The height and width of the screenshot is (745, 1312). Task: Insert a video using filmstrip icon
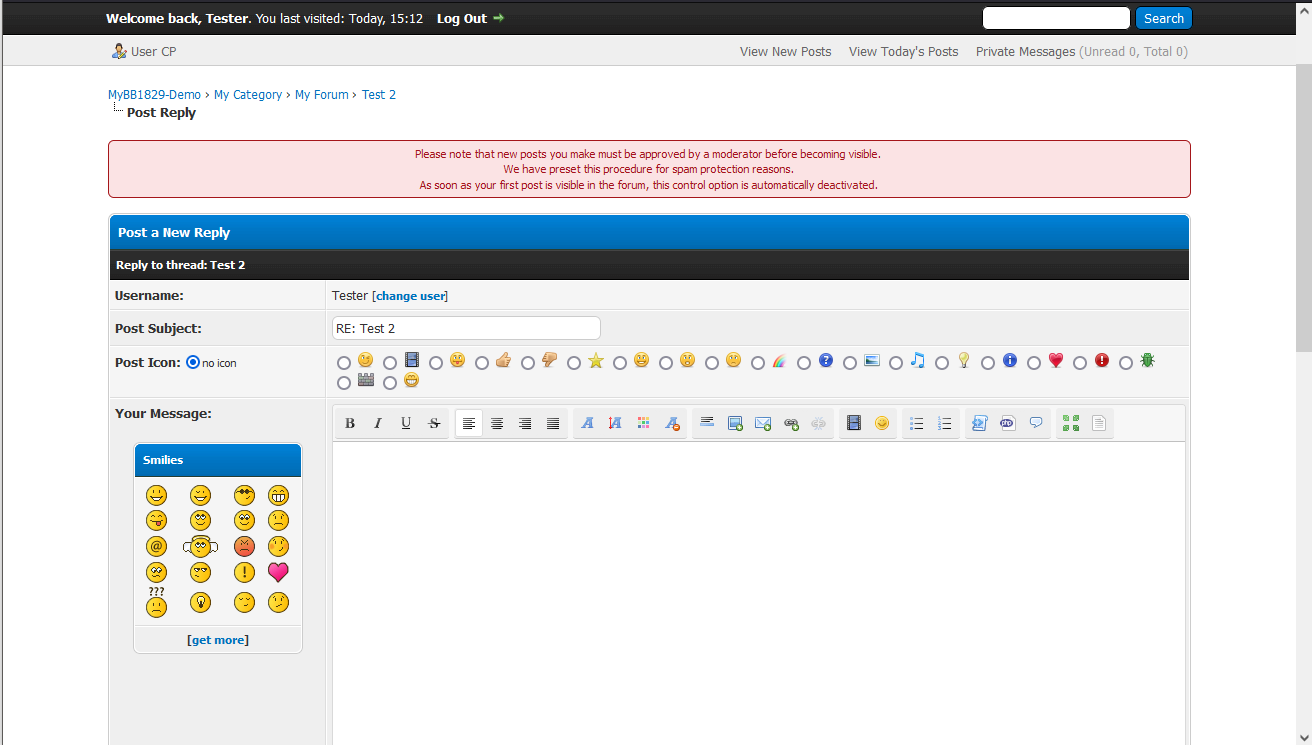coord(854,423)
